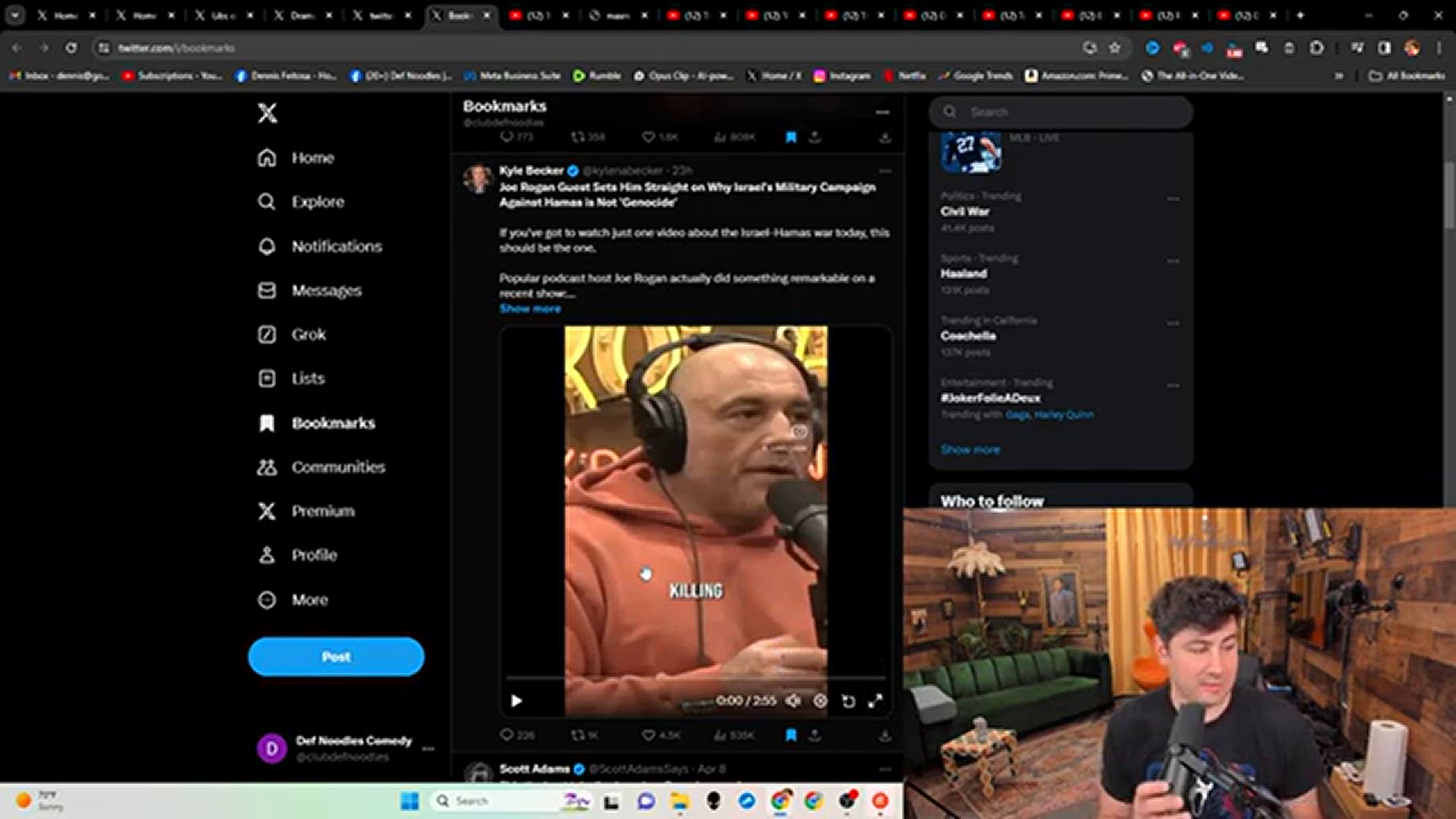The image size is (1456, 819).
Task: Remove bookmark from Kyle Becker post
Action: (x=791, y=735)
